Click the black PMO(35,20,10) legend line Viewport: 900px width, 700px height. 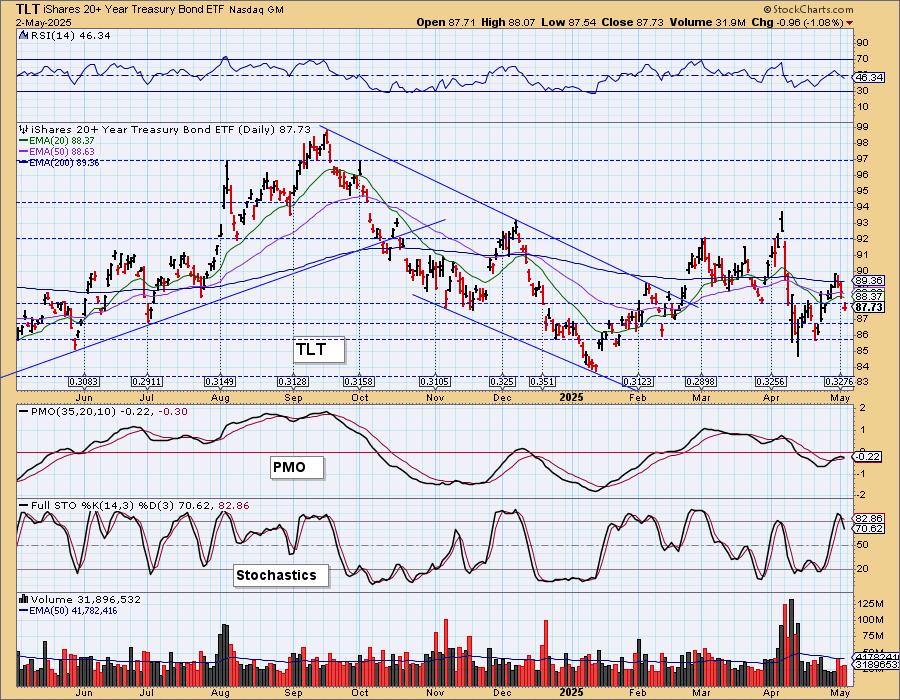(x=24, y=411)
